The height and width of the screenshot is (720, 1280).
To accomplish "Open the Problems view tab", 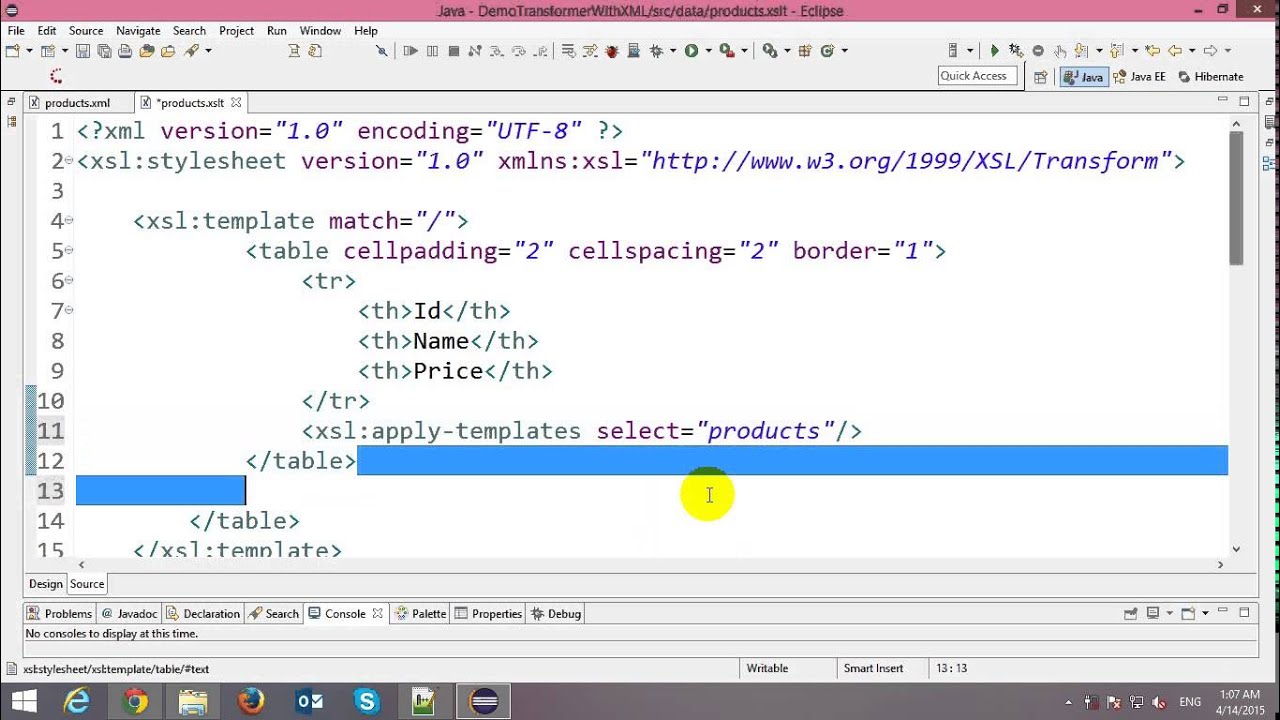I will point(60,613).
